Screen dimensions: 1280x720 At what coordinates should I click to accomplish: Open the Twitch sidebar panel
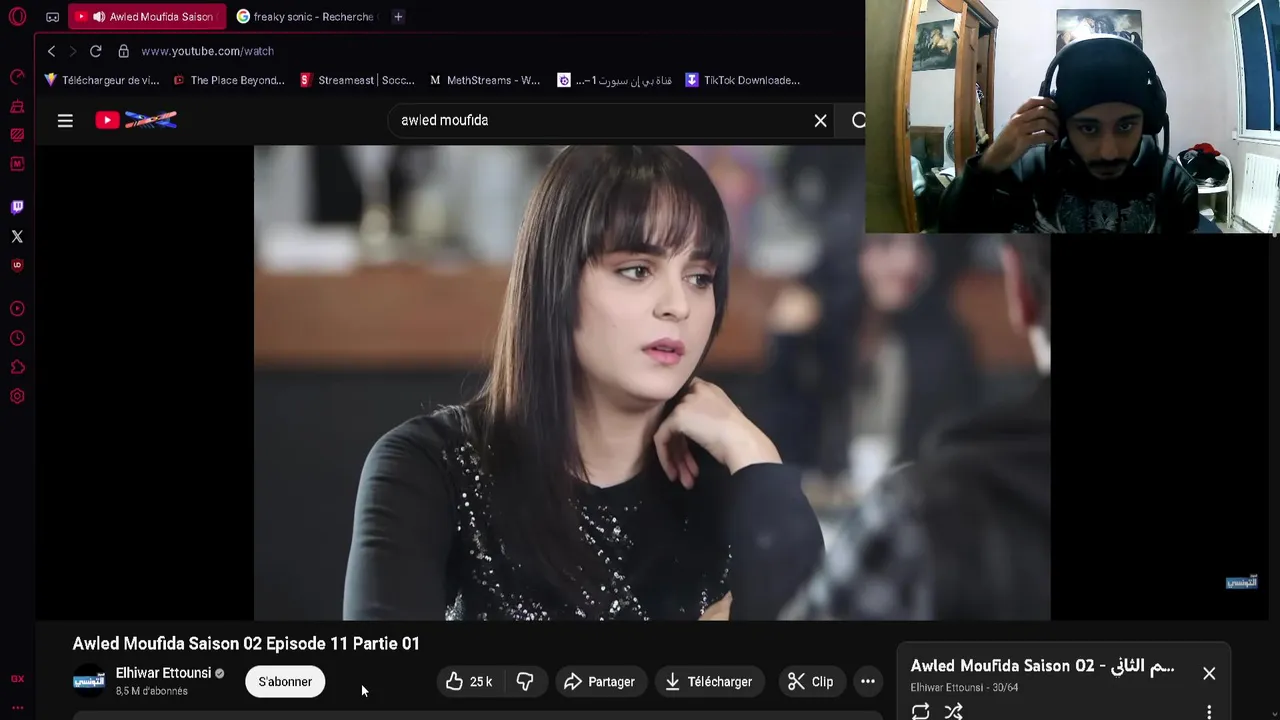(17, 207)
